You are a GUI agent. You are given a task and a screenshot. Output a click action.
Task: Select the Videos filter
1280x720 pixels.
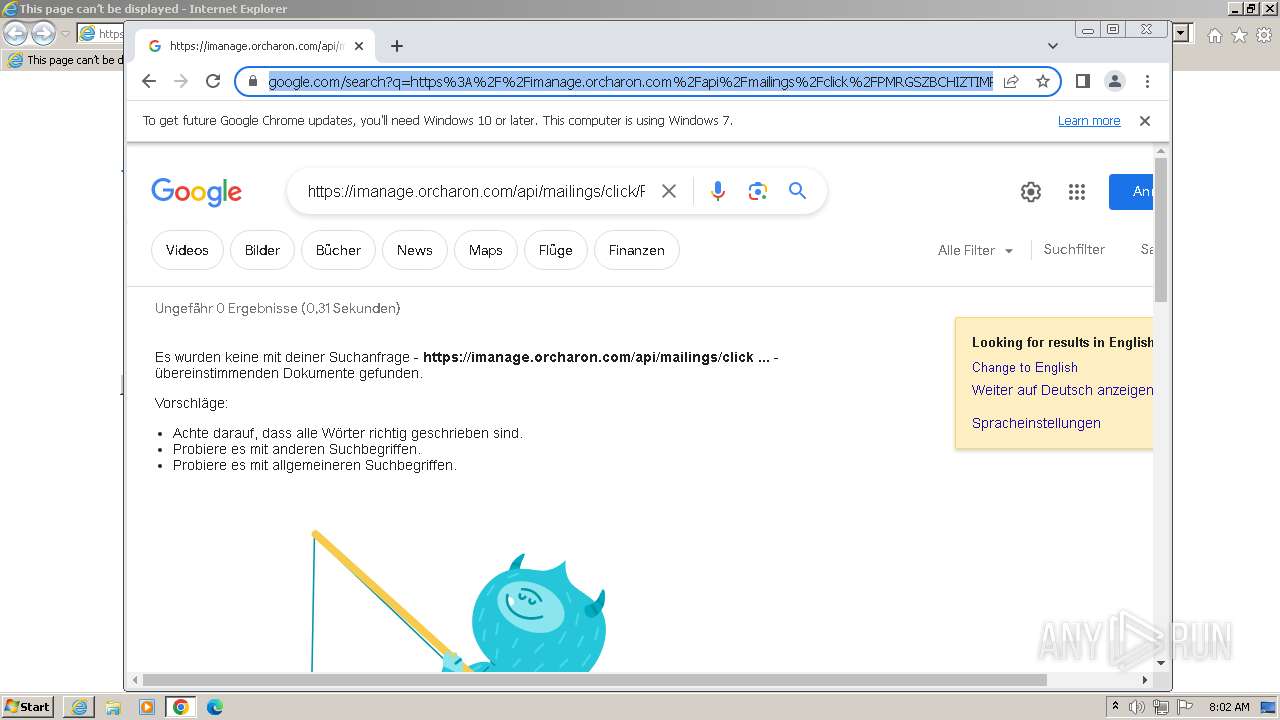[x=187, y=250]
